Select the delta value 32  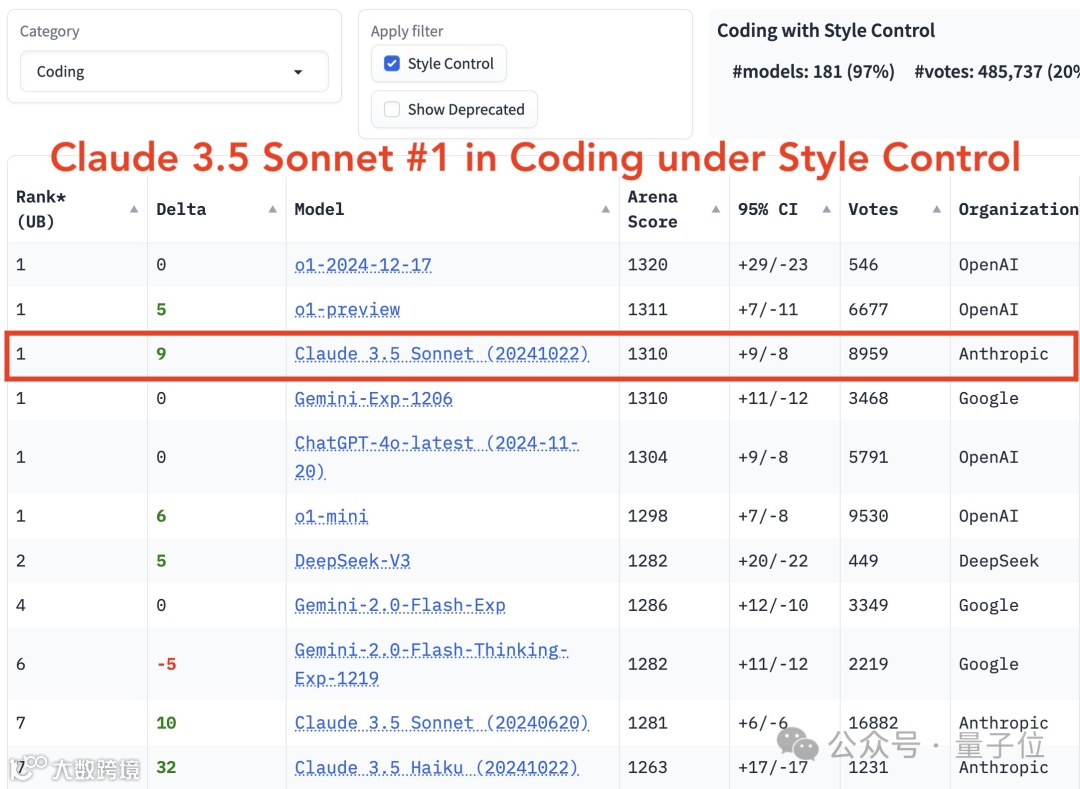[x=166, y=768]
